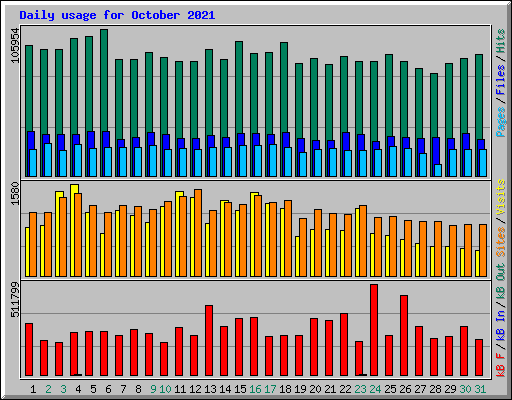
Task: Click day 22 on the x-axis
Action: pyautogui.click(x=345, y=389)
